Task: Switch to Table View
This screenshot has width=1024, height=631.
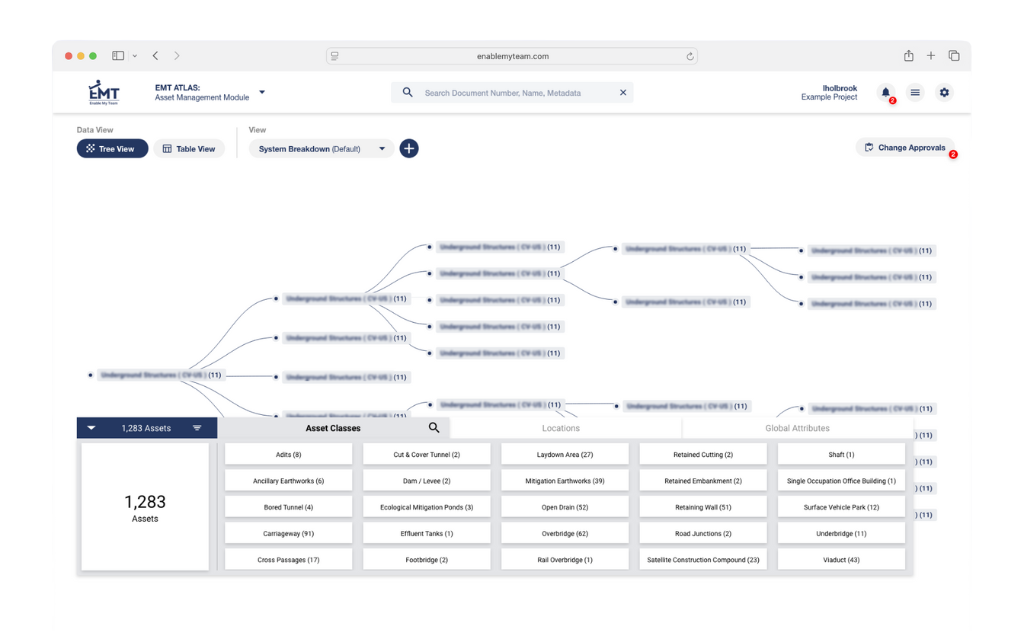Action: 189,149
